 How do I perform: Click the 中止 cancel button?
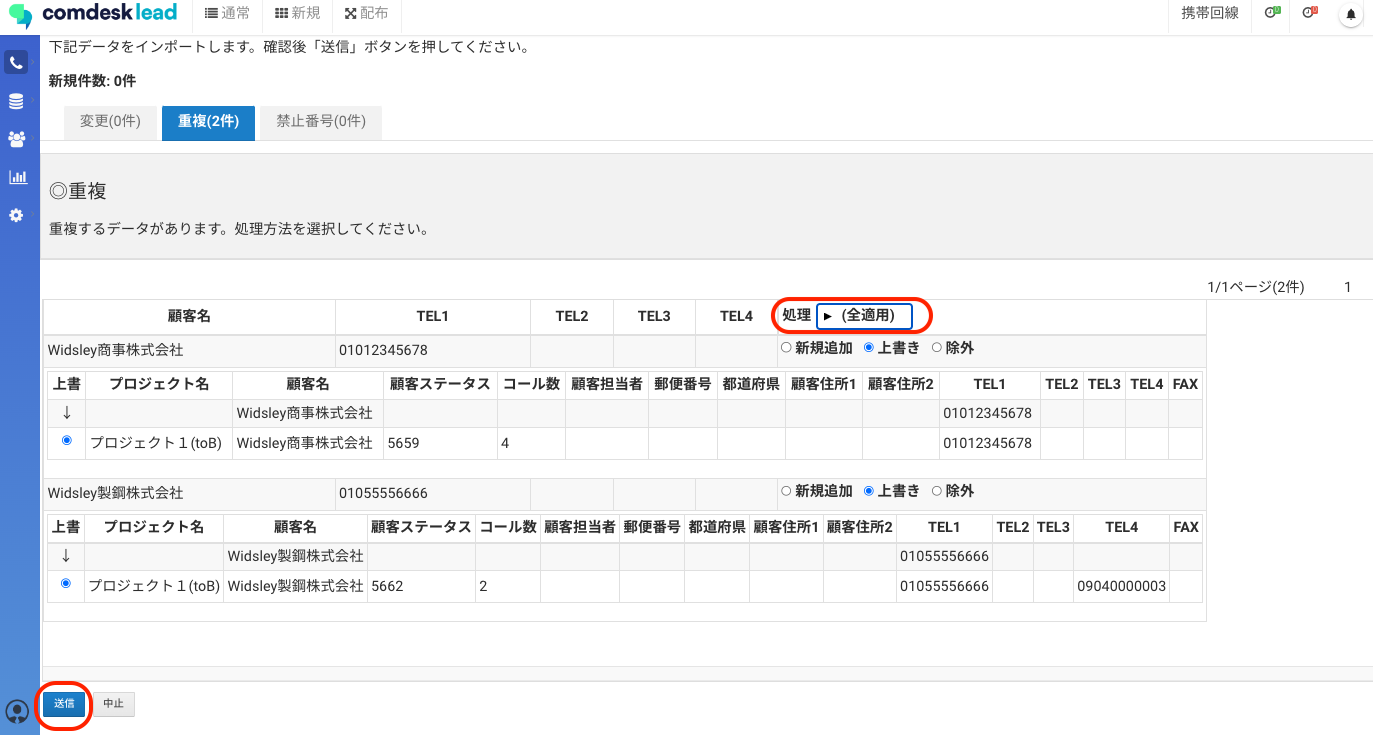click(x=113, y=704)
